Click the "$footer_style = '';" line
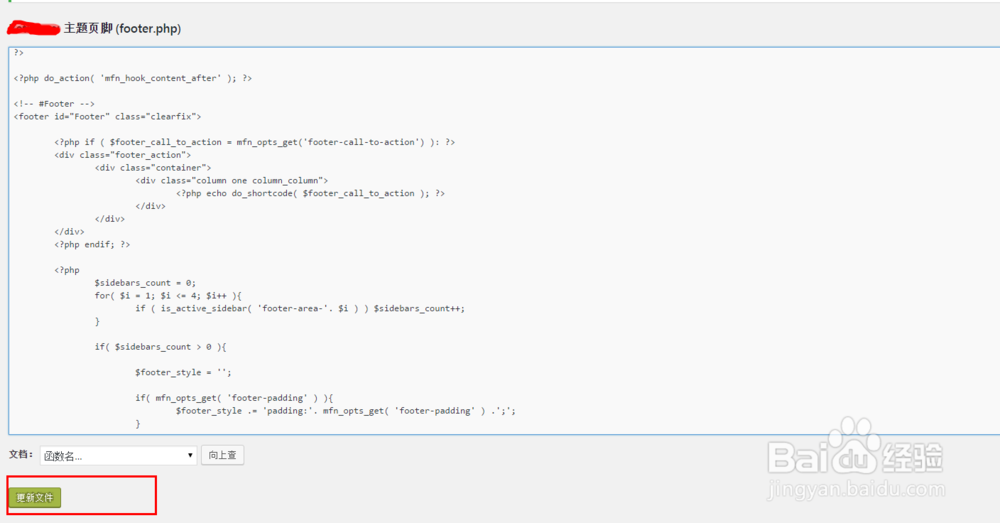 [x=183, y=372]
